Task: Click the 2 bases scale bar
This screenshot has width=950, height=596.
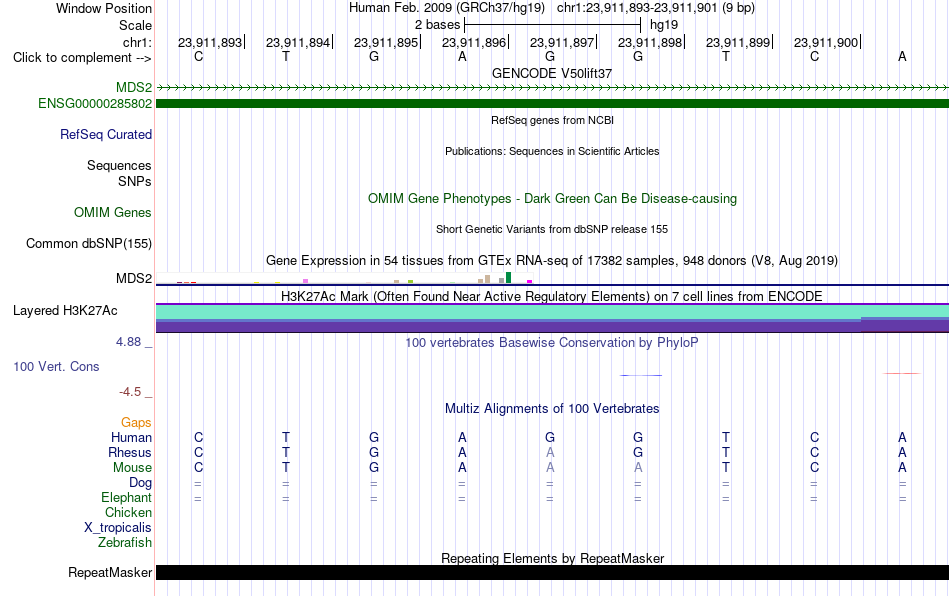Action: click(x=552, y=25)
